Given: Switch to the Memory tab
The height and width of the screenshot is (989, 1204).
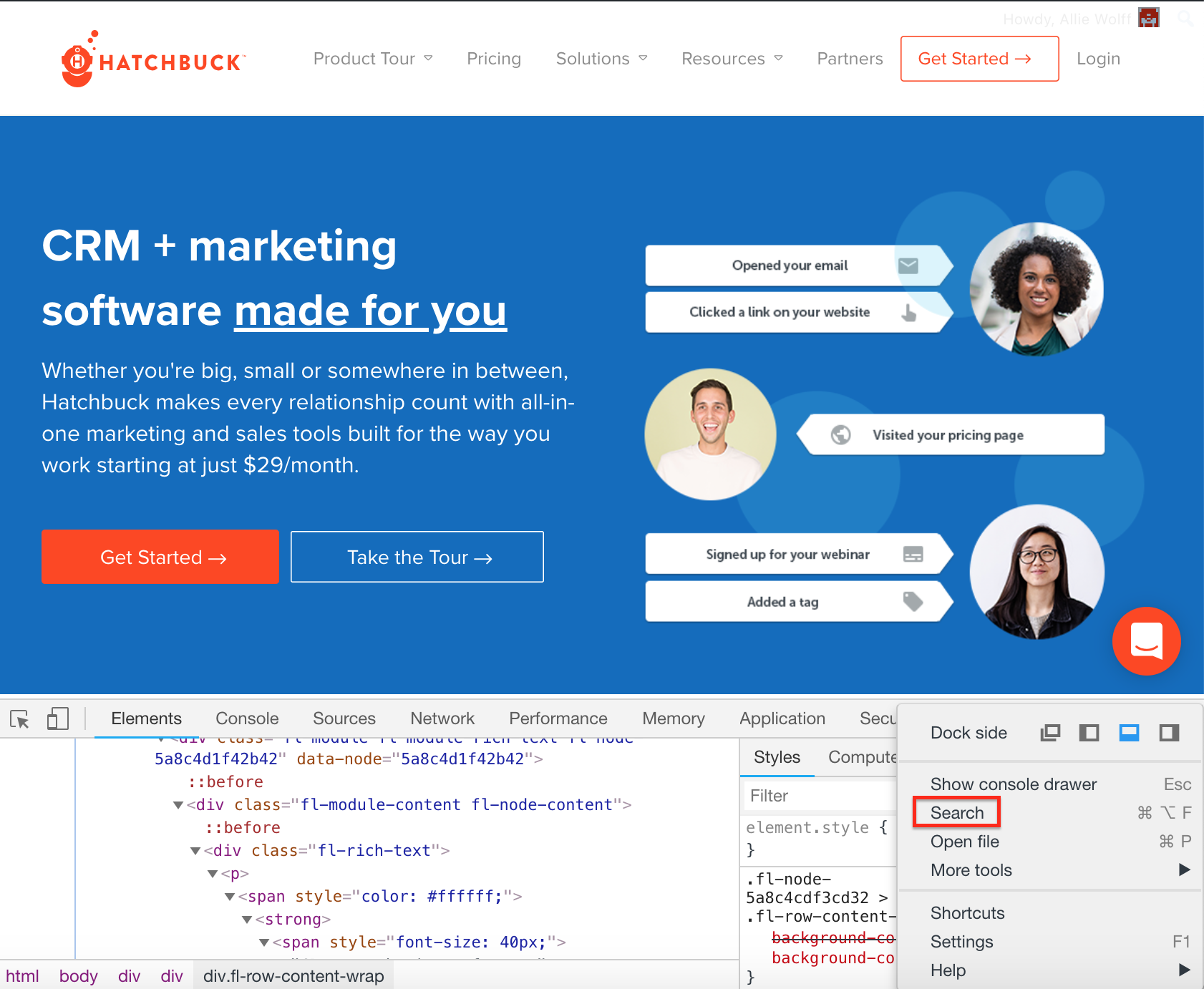Looking at the screenshot, I should (674, 718).
